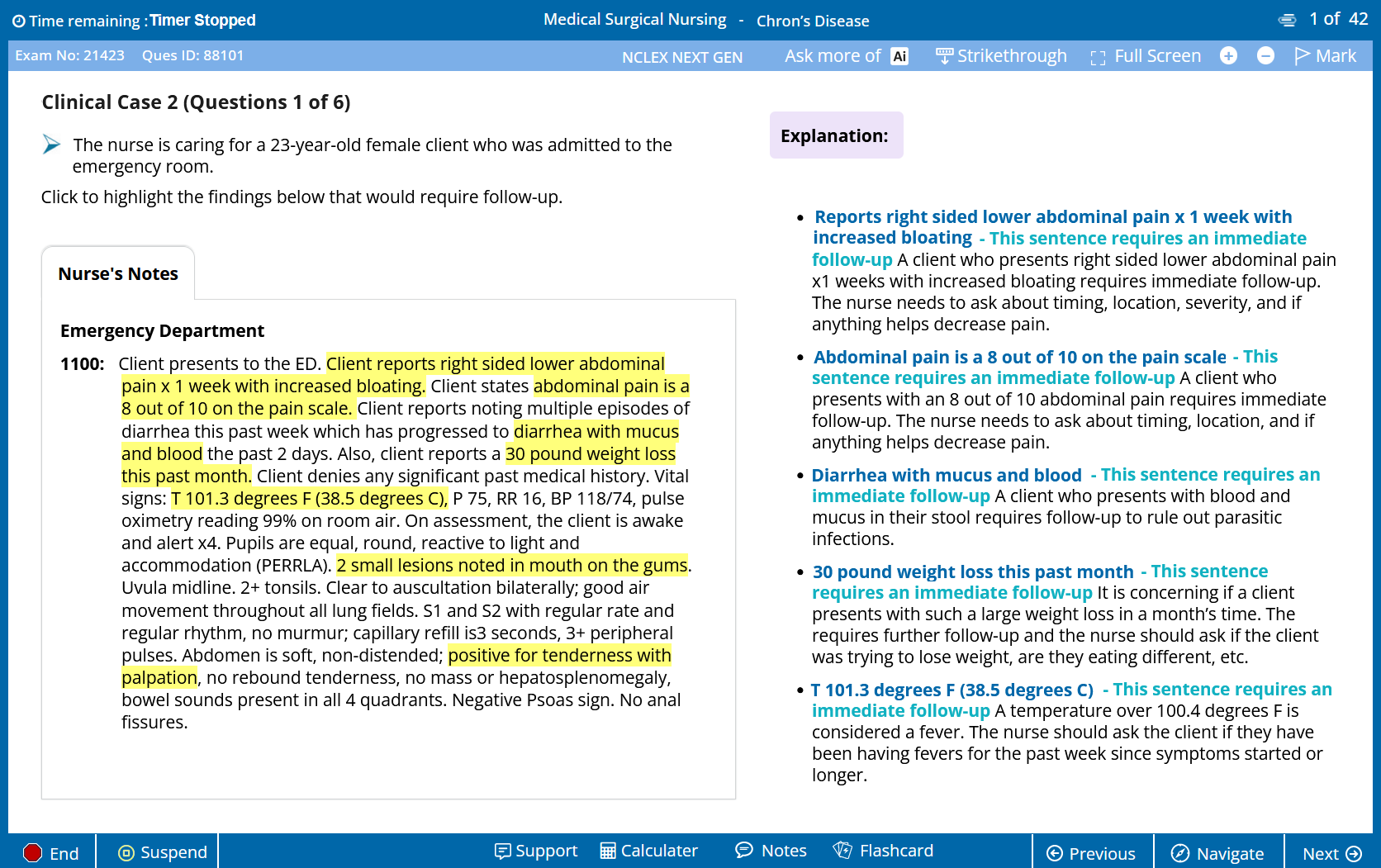
Task: Decrease text size with the minus icon
Action: pos(1265,55)
